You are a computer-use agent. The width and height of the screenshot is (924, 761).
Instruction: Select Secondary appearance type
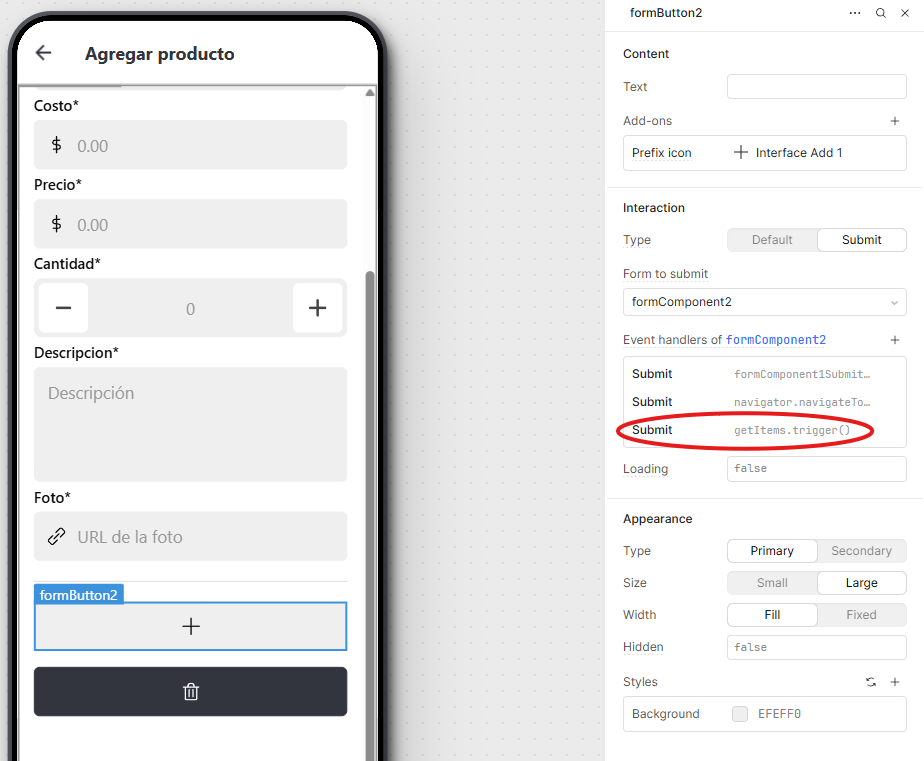[x=861, y=551]
